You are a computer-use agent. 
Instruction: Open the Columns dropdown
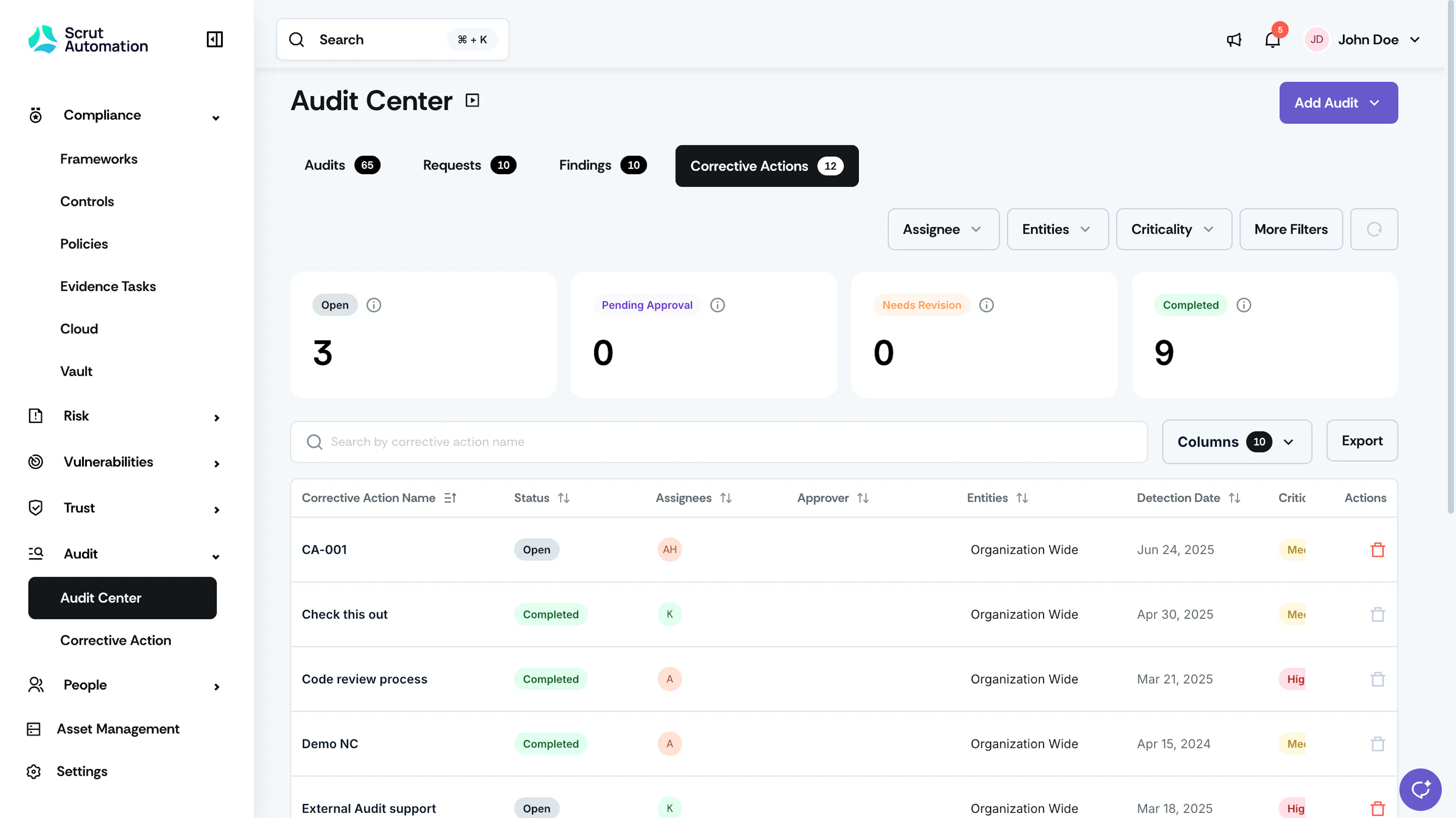tap(1237, 441)
